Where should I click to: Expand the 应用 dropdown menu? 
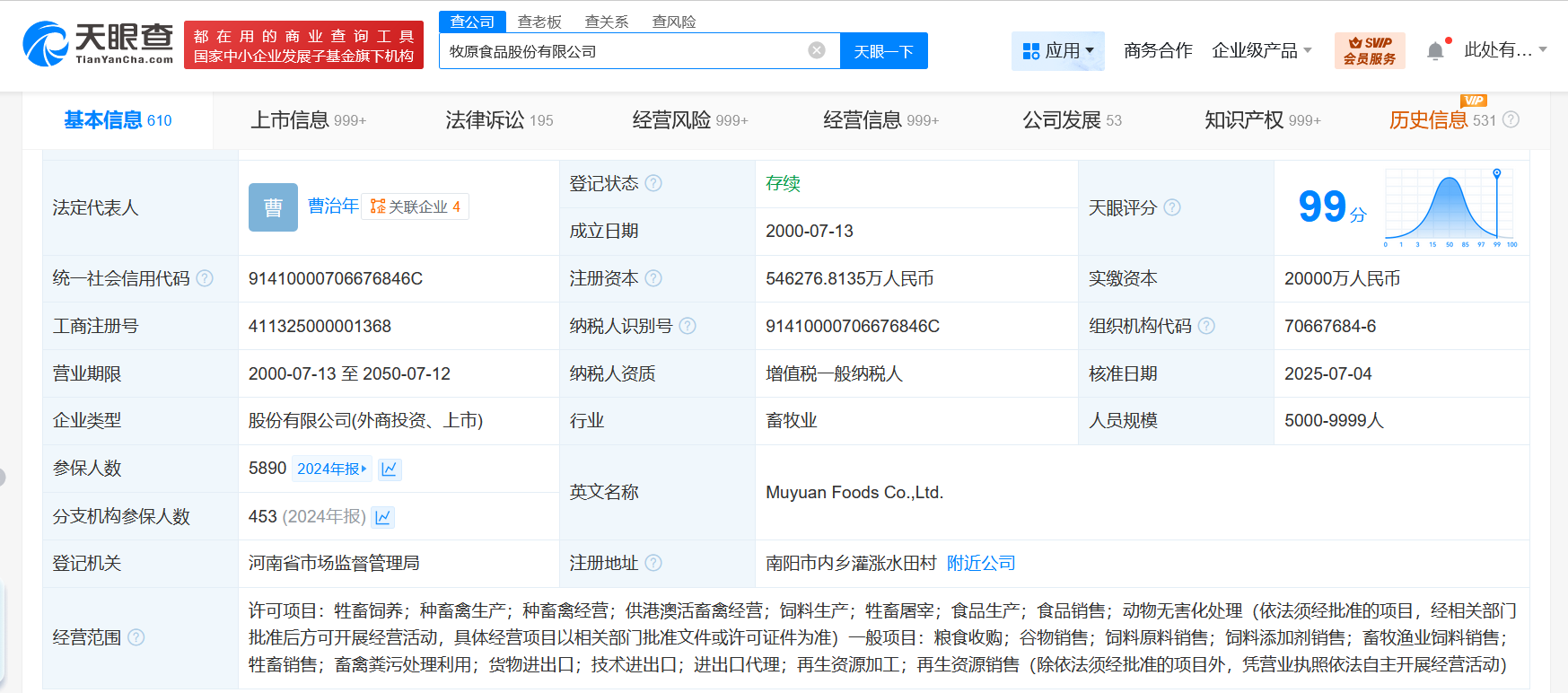coord(1059,51)
